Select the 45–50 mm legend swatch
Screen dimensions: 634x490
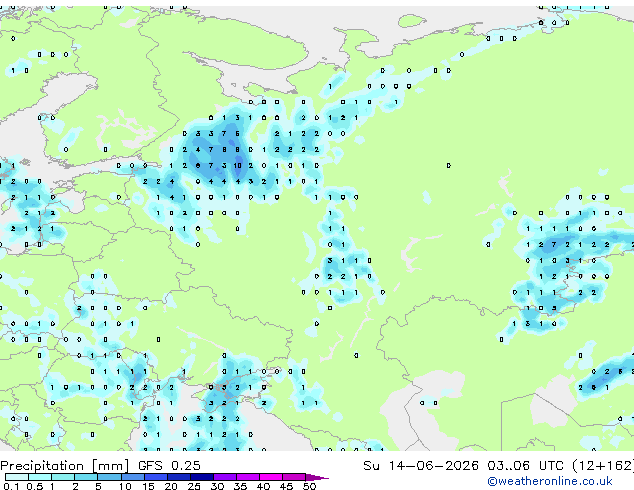(x=294, y=477)
